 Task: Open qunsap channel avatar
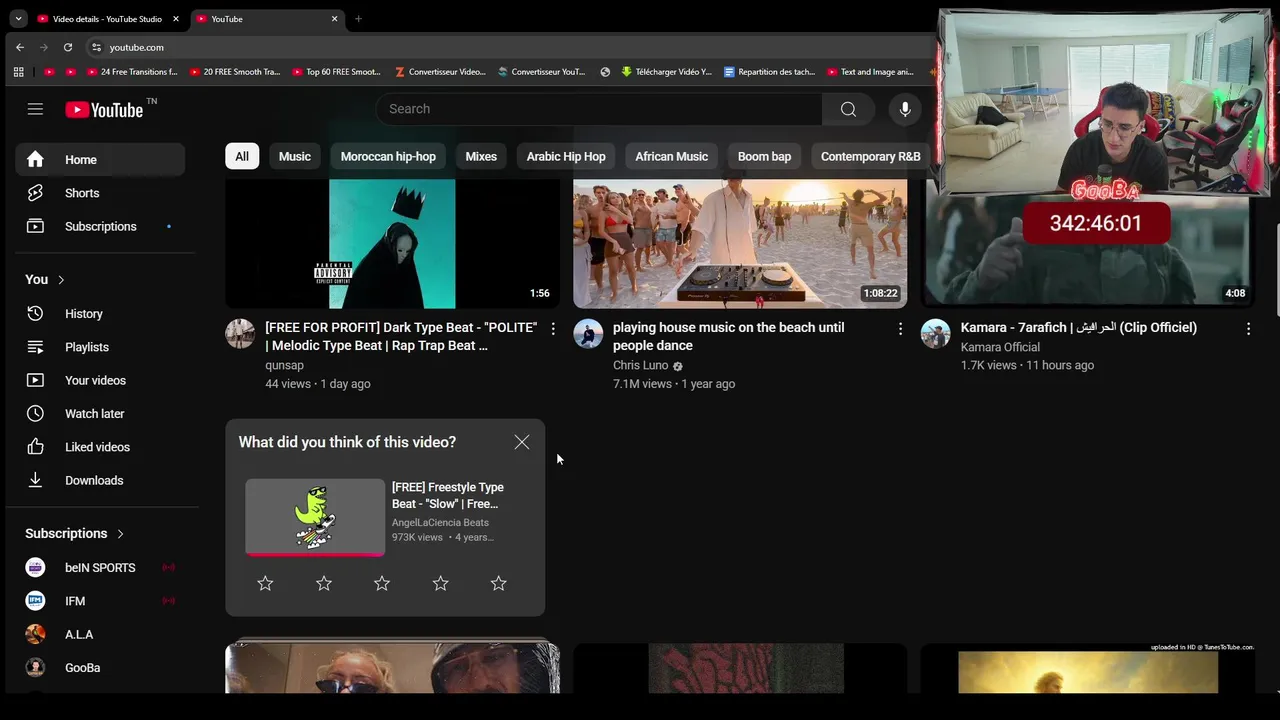click(x=240, y=334)
